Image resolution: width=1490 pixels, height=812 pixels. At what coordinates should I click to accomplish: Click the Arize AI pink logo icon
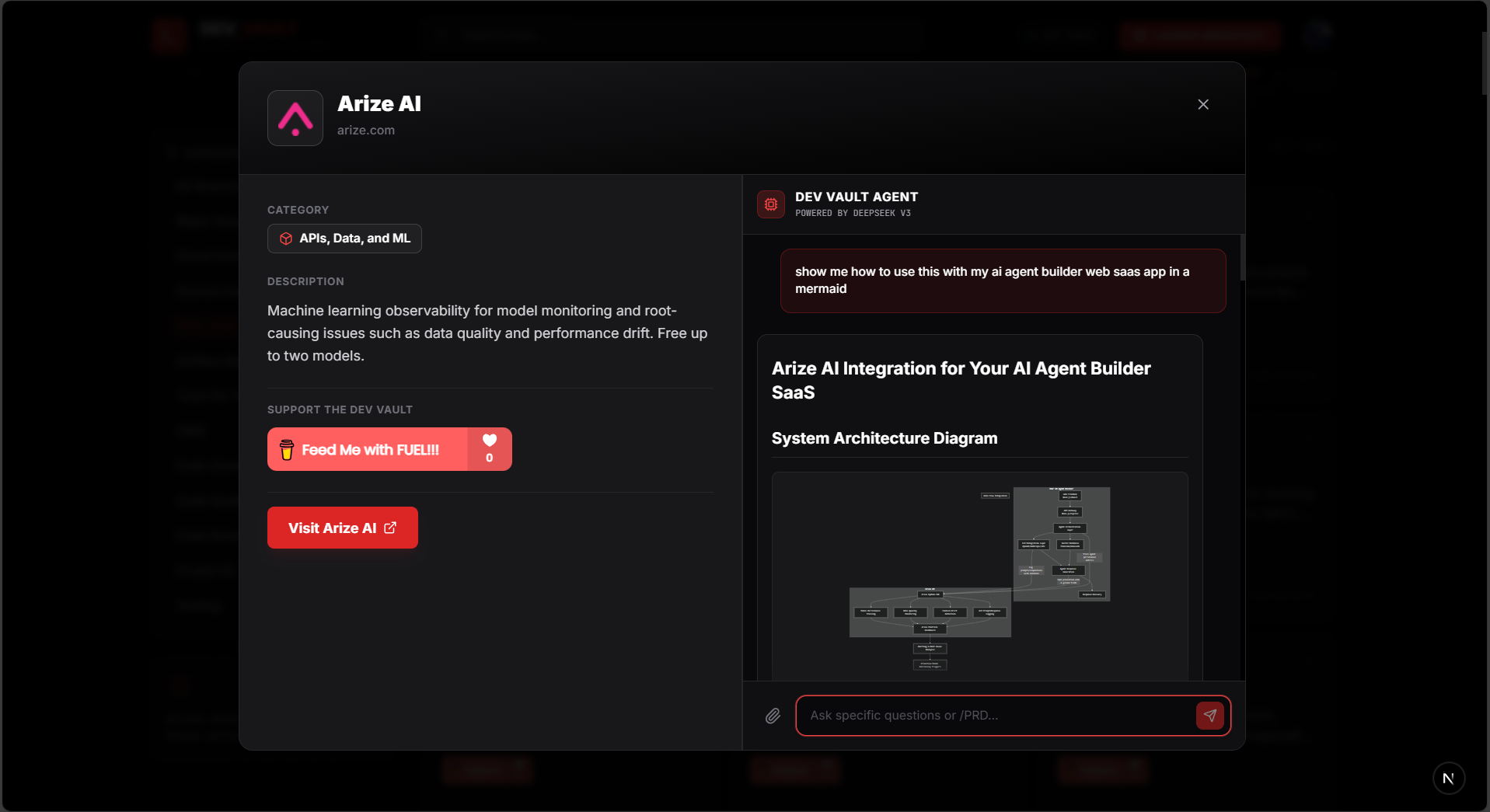(295, 118)
